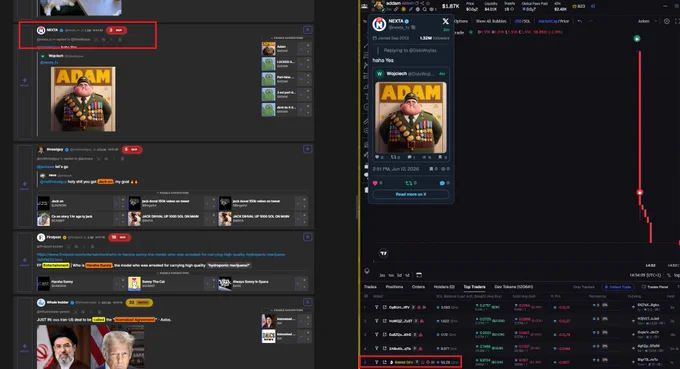This screenshot has width=680, height=369.
Task: Click the red 5 badge on threadguy post
Action: [x=132, y=150]
